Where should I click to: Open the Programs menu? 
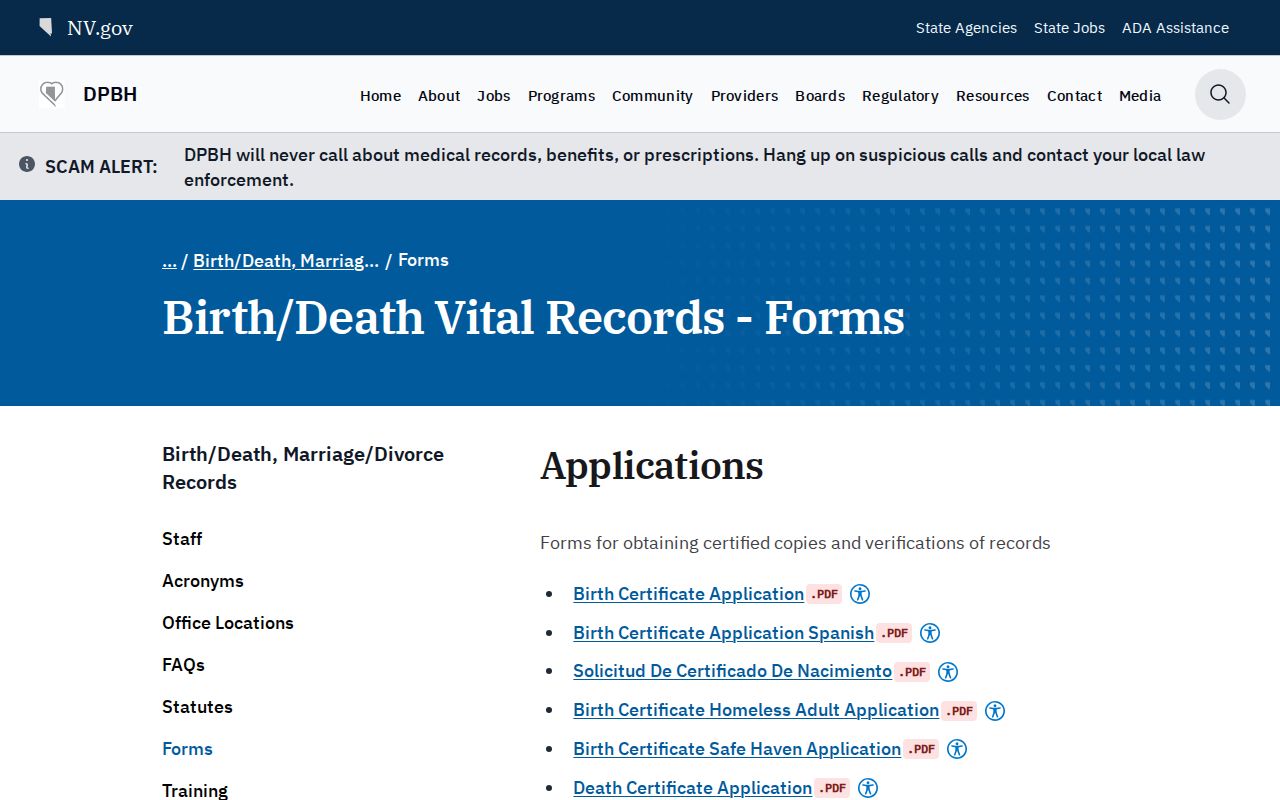point(561,96)
